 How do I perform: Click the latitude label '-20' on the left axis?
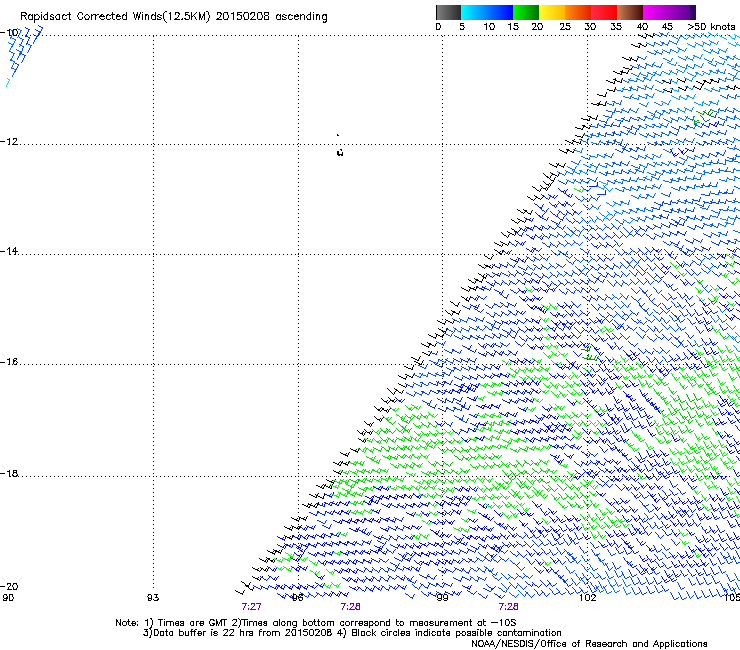(9, 586)
